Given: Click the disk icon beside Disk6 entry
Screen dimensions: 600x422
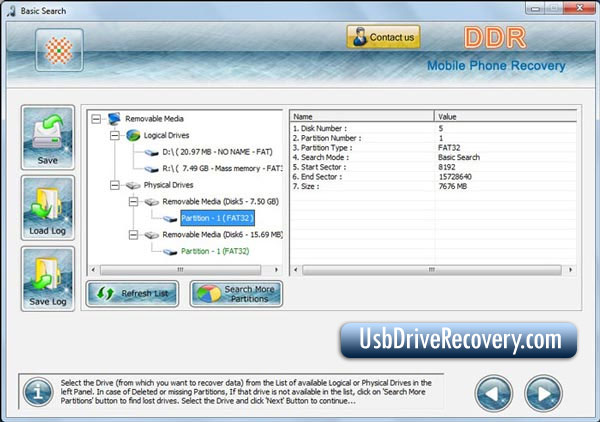Looking at the screenshot, I should pyautogui.click(x=152, y=235).
